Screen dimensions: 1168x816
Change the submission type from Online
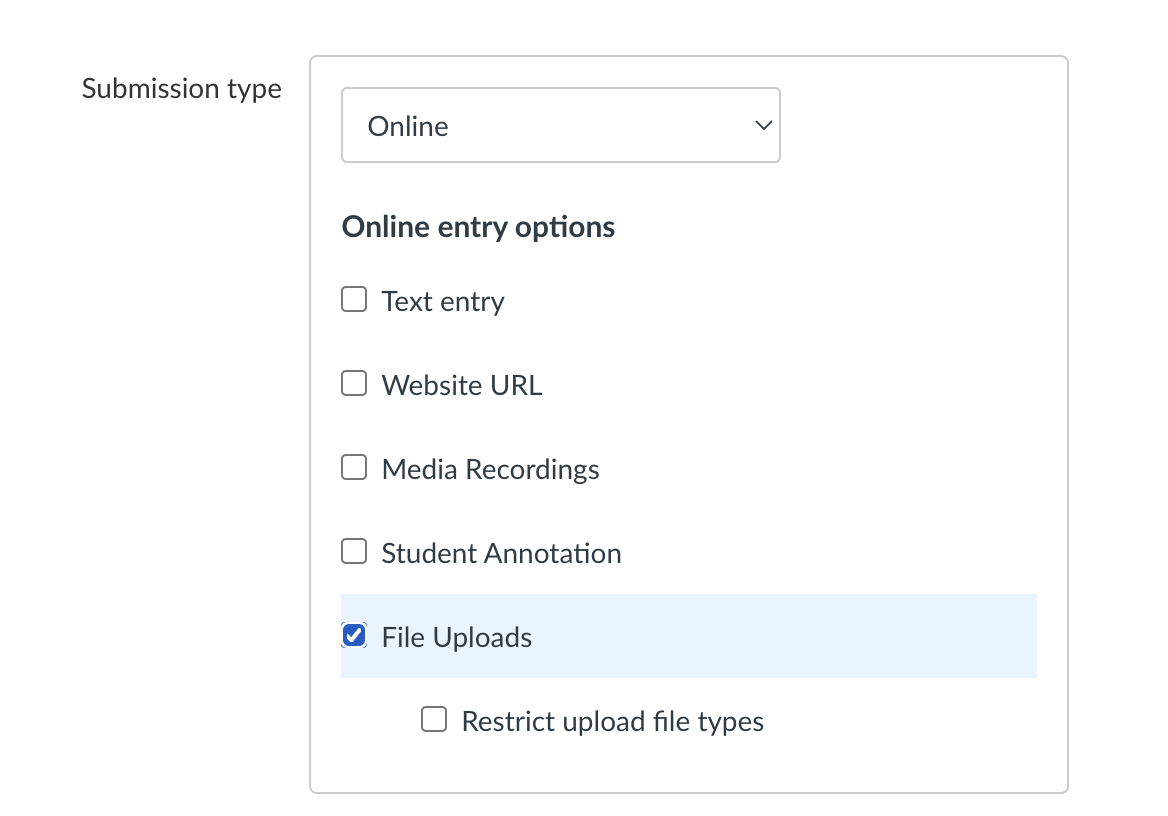tap(560, 124)
